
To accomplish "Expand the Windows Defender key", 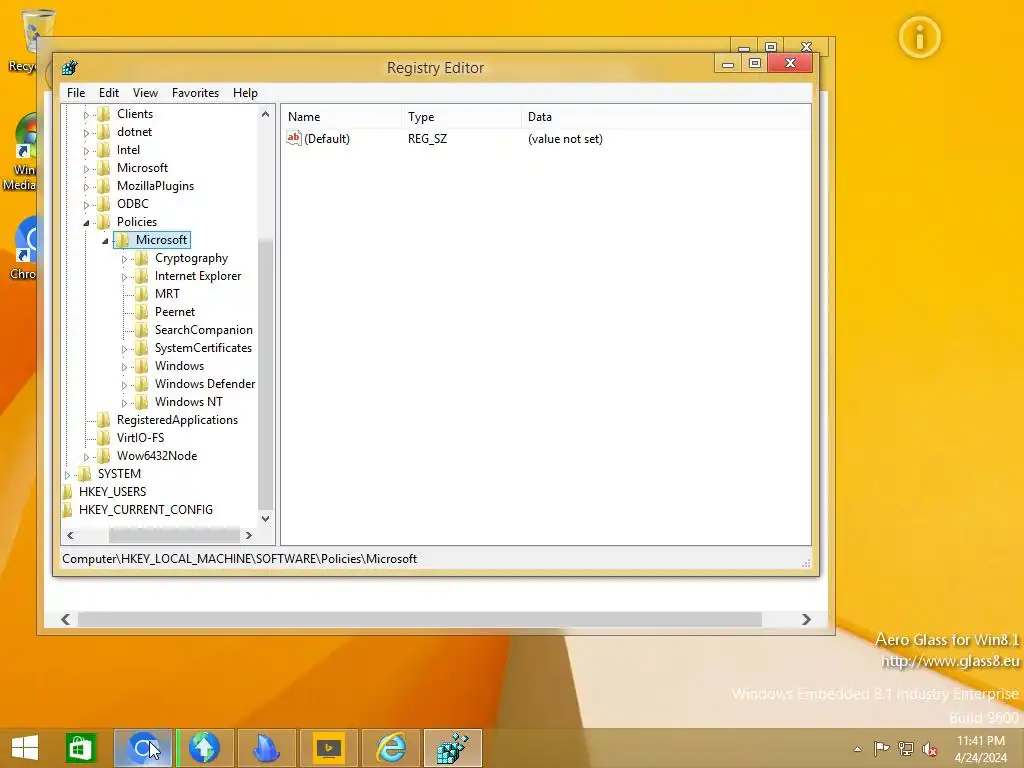I will coord(124,385).
